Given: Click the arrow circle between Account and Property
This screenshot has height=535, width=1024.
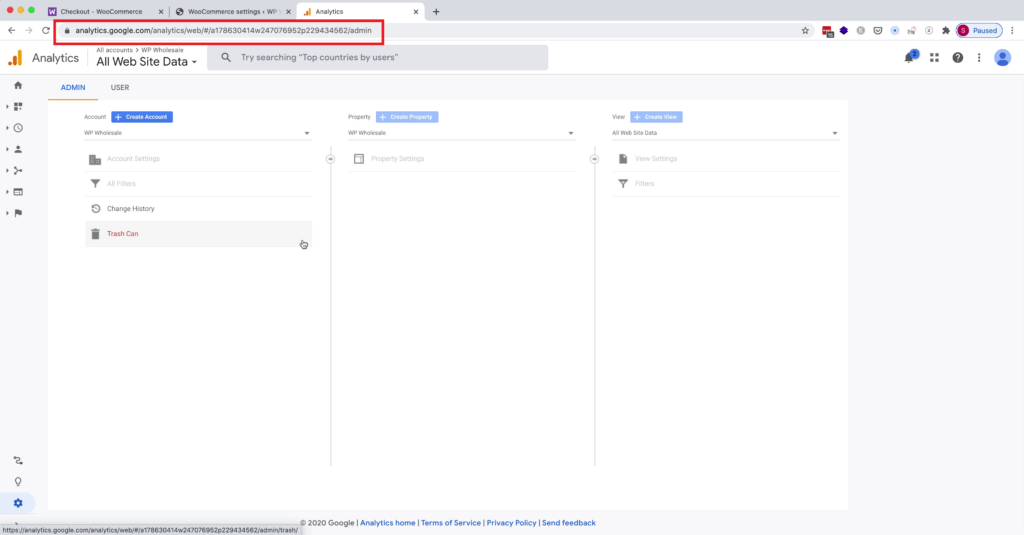Looking at the screenshot, I should pos(330,159).
